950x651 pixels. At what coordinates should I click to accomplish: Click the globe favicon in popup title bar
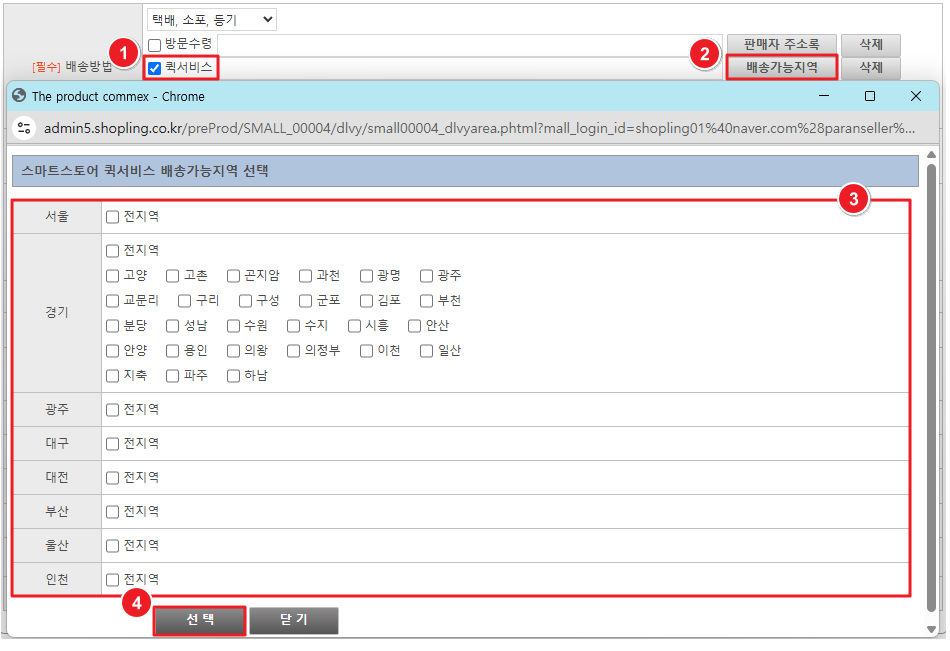click(19, 96)
